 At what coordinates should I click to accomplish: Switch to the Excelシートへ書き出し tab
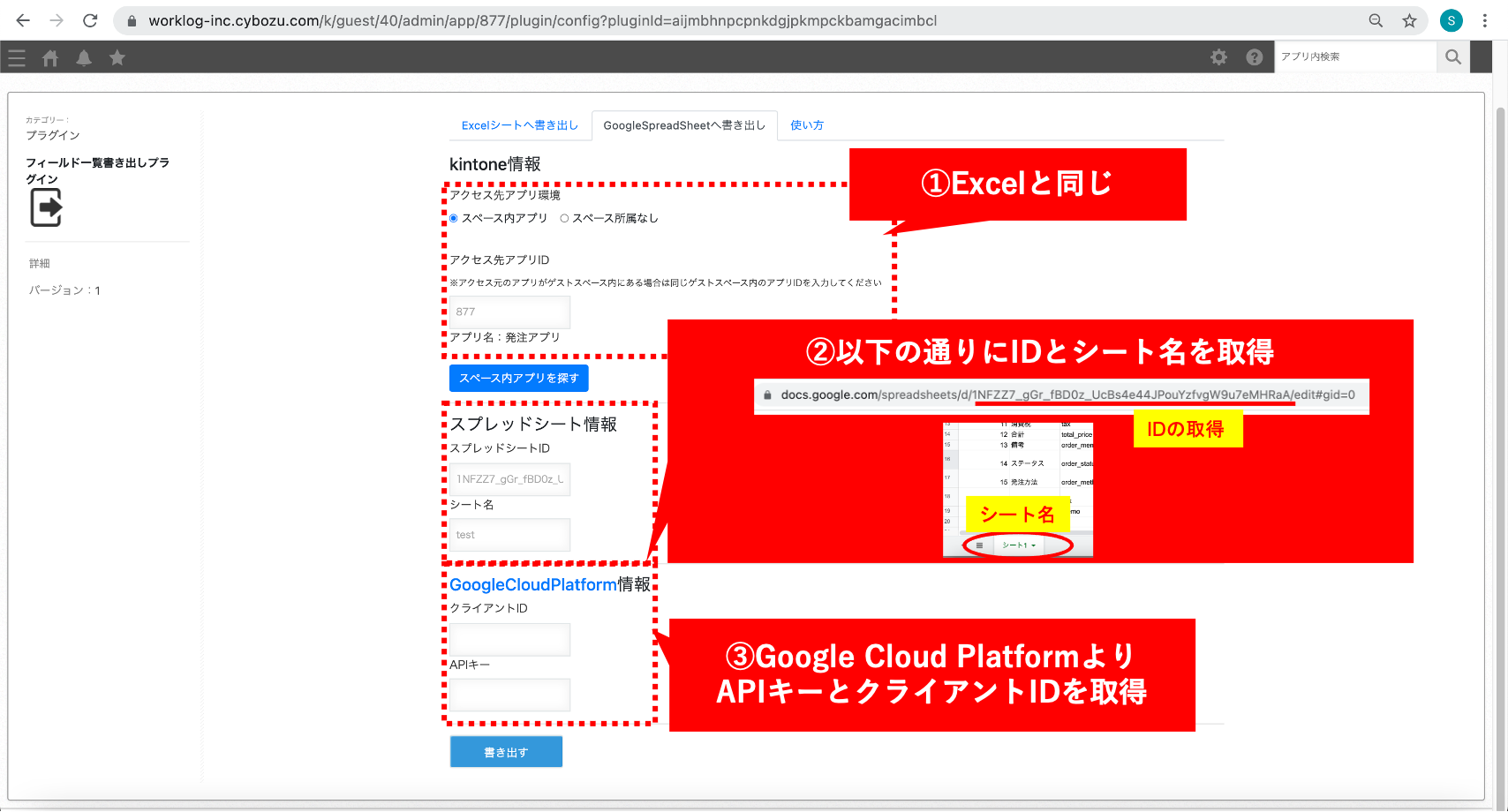pyautogui.click(x=519, y=125)
